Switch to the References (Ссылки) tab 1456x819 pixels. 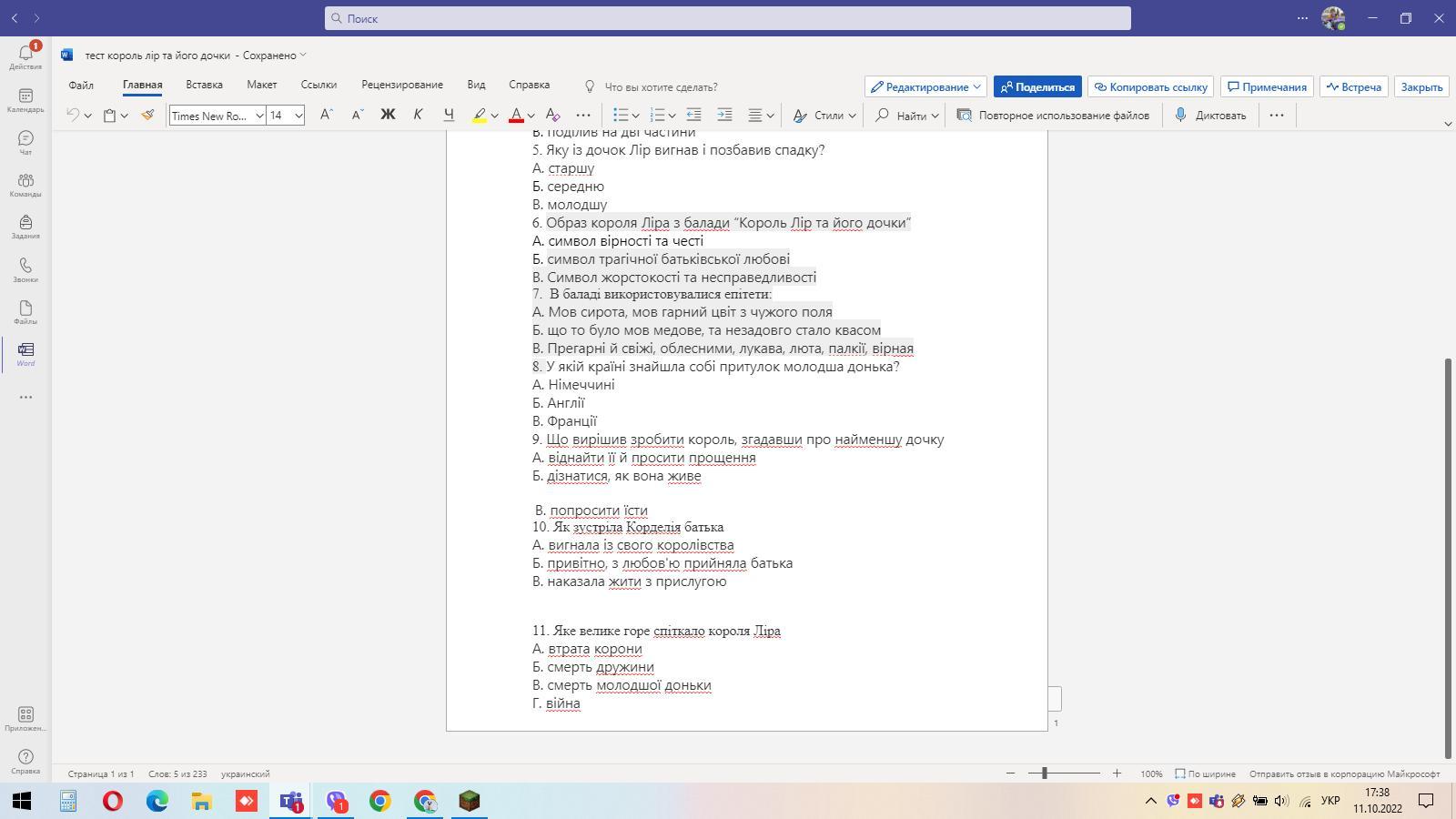(x=318, y=85)
